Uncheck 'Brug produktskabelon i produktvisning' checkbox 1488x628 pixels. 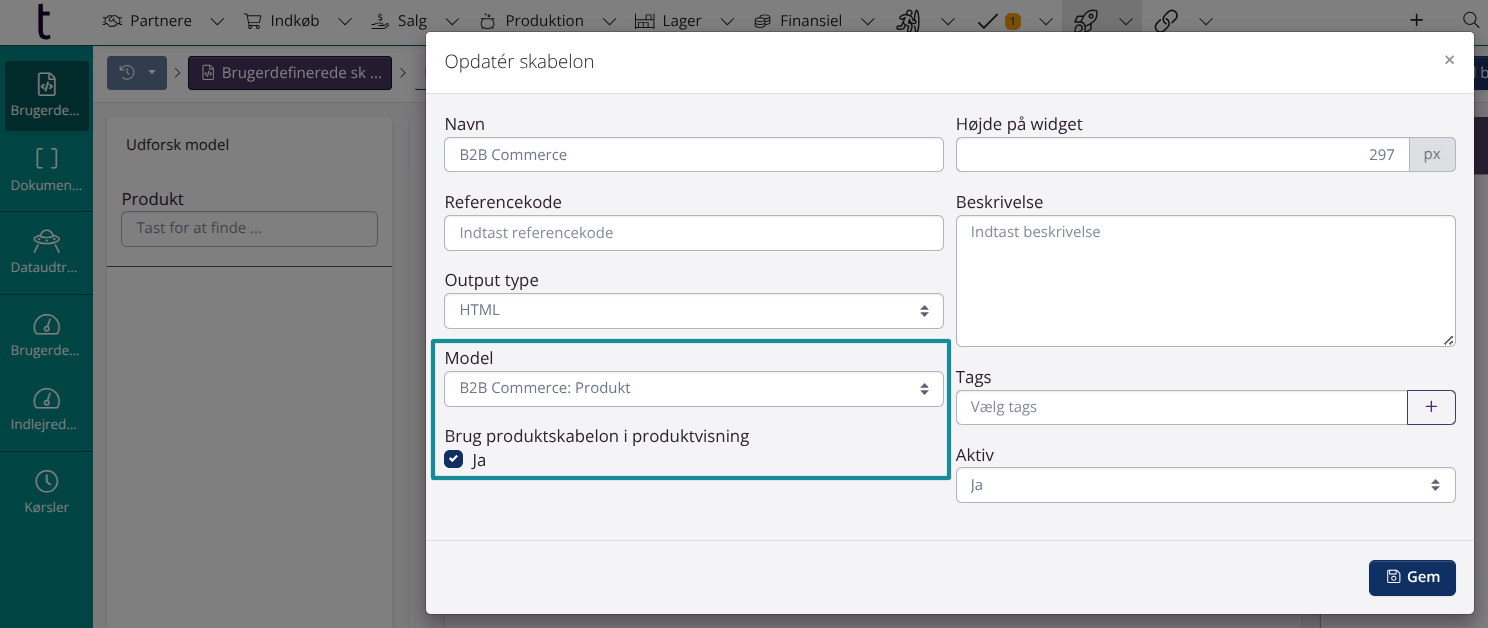click(x=454, y=459)
